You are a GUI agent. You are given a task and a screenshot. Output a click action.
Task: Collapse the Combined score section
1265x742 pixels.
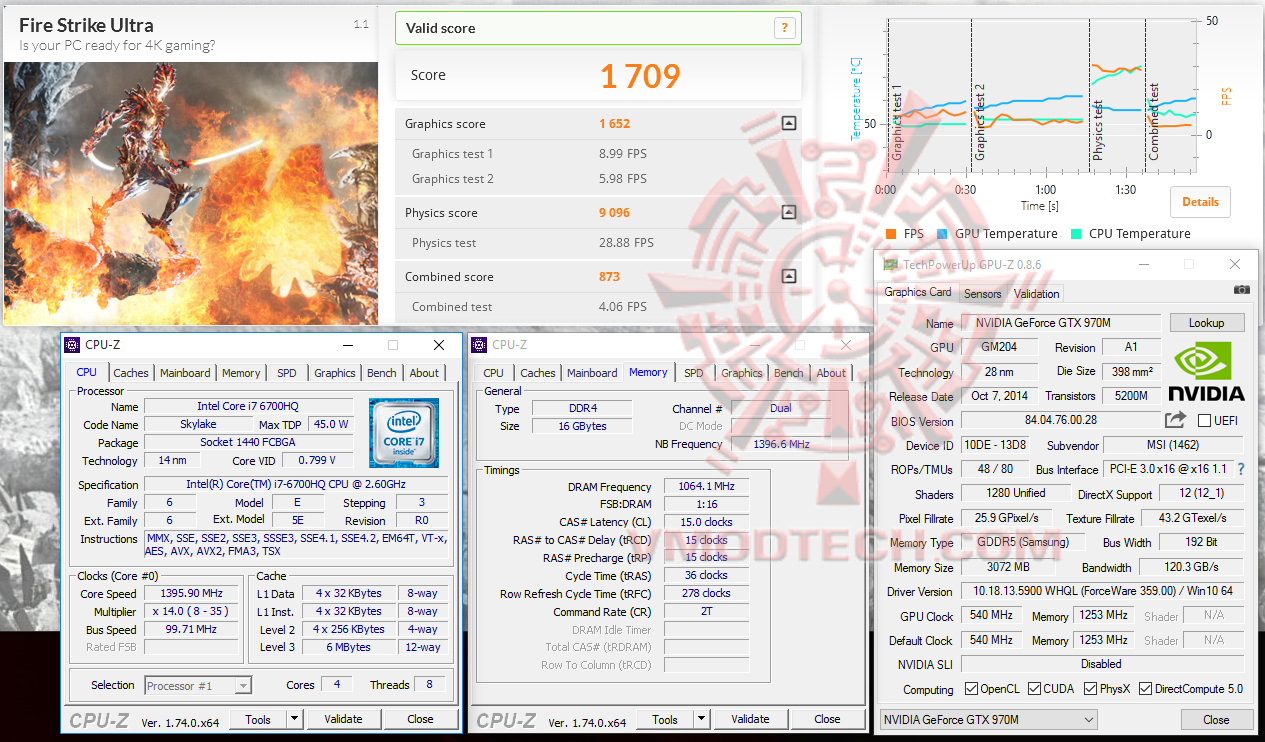[x=789, y=277]
